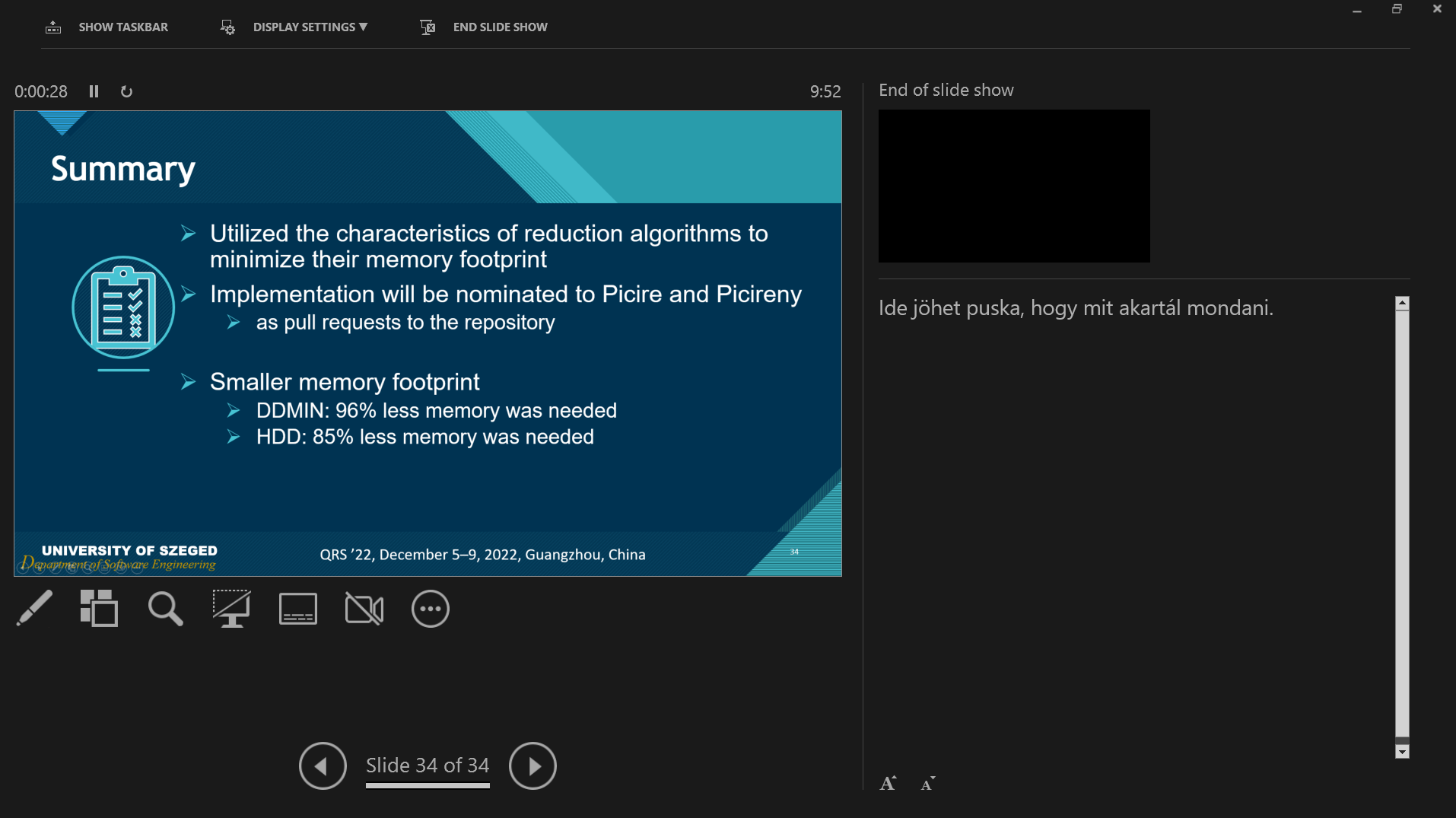
Task: Toggle subtitles on
Action: point(297,609)
